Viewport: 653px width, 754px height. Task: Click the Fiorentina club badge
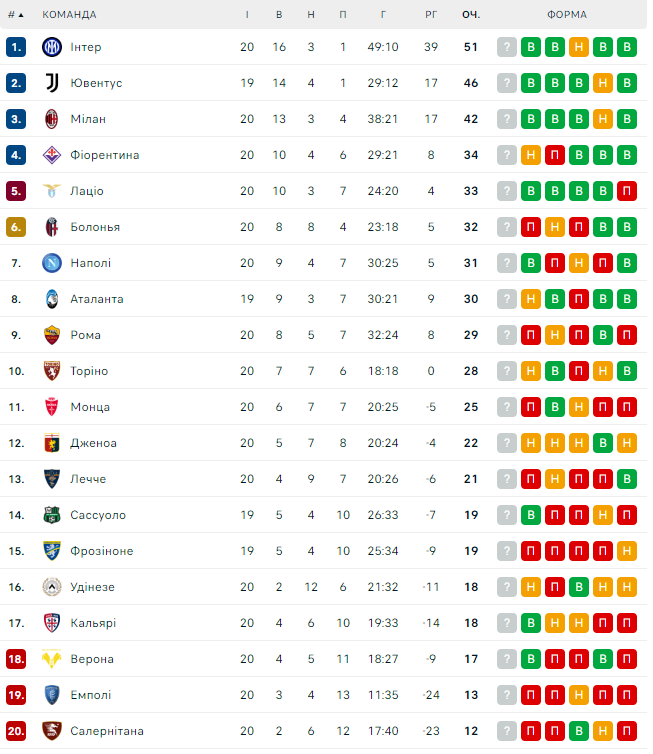click(52, 155)
